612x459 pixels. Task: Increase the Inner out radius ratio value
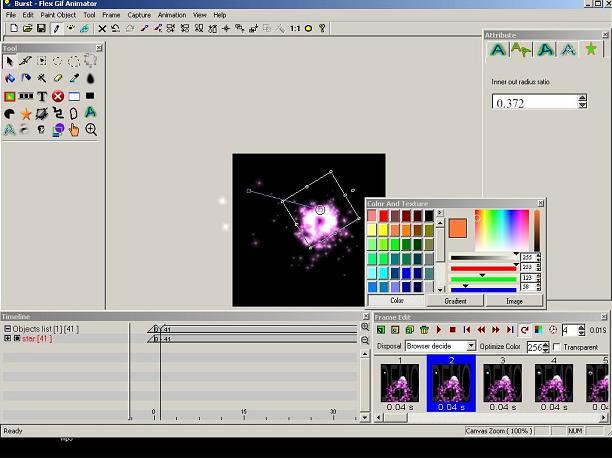point(582,98)
